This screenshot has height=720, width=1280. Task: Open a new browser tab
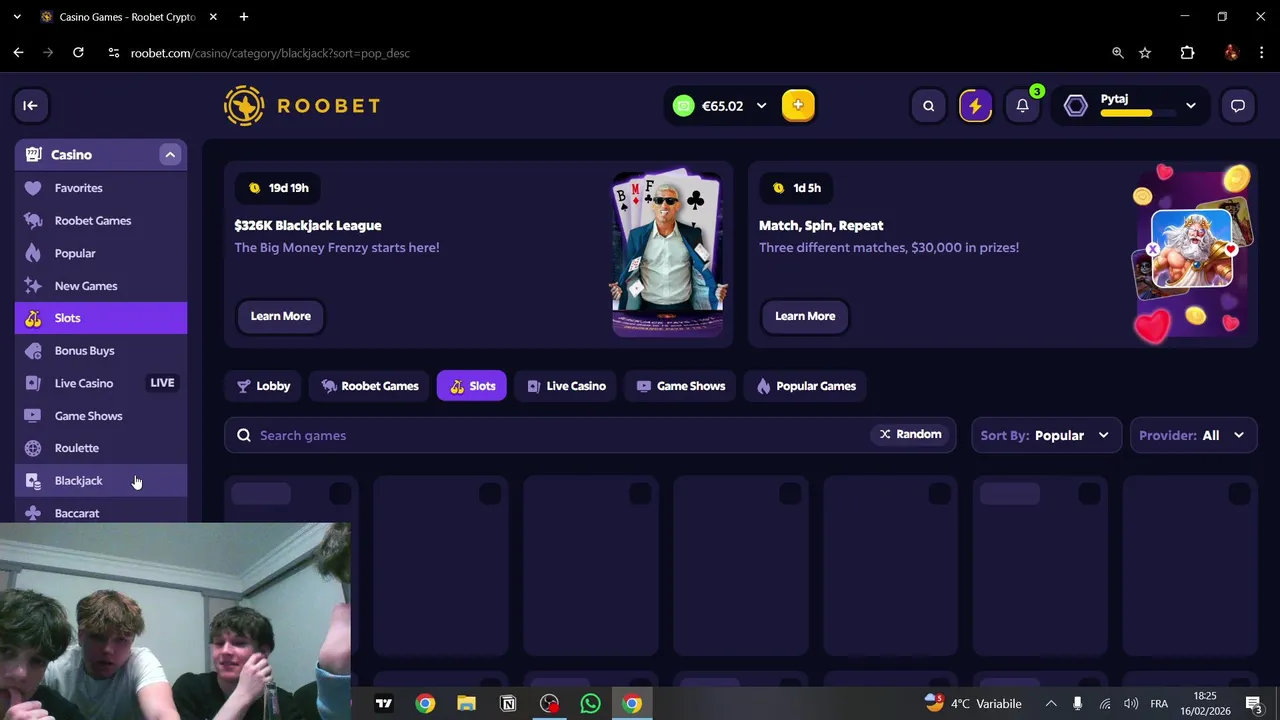(243, 17)
